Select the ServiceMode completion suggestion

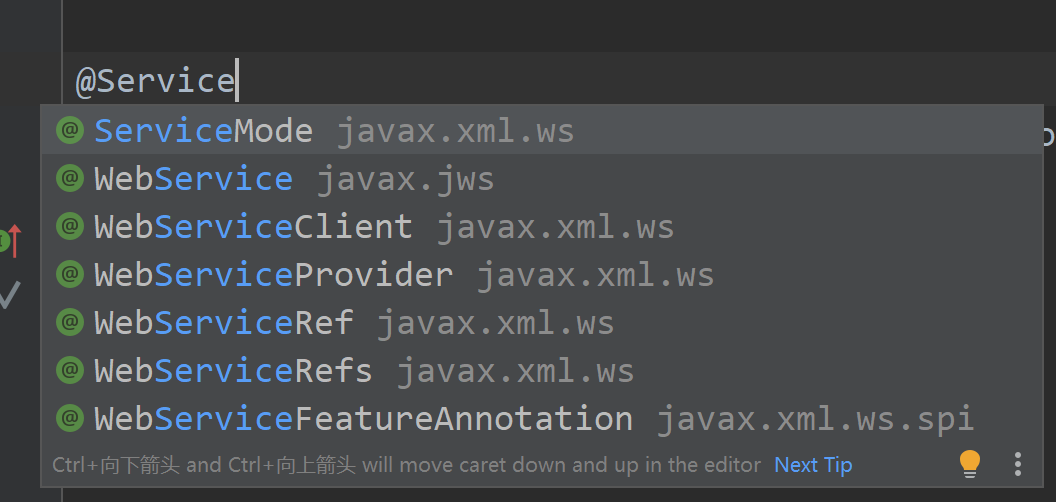pos(542,130)
